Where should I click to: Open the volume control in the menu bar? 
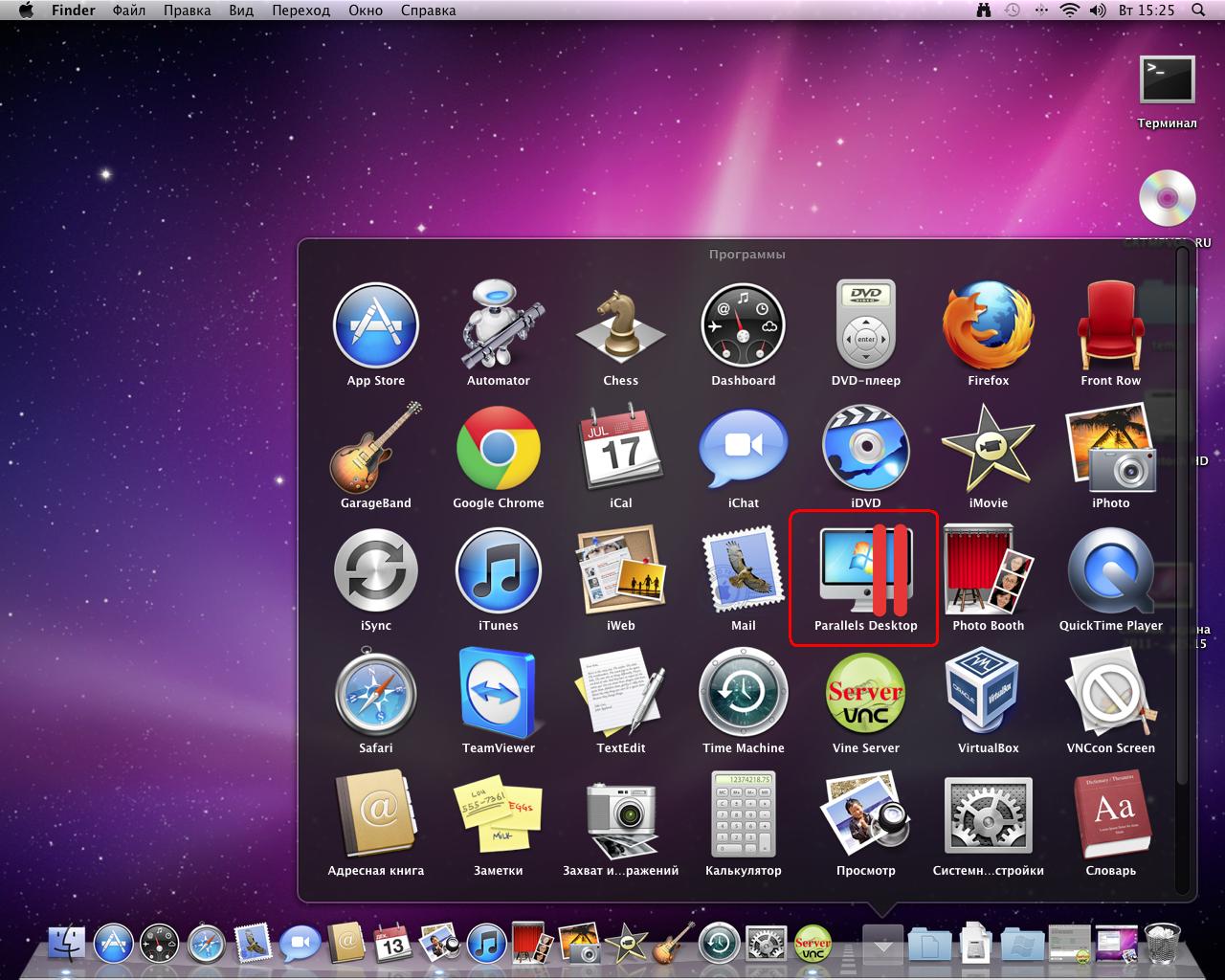tap(1098, 11)
